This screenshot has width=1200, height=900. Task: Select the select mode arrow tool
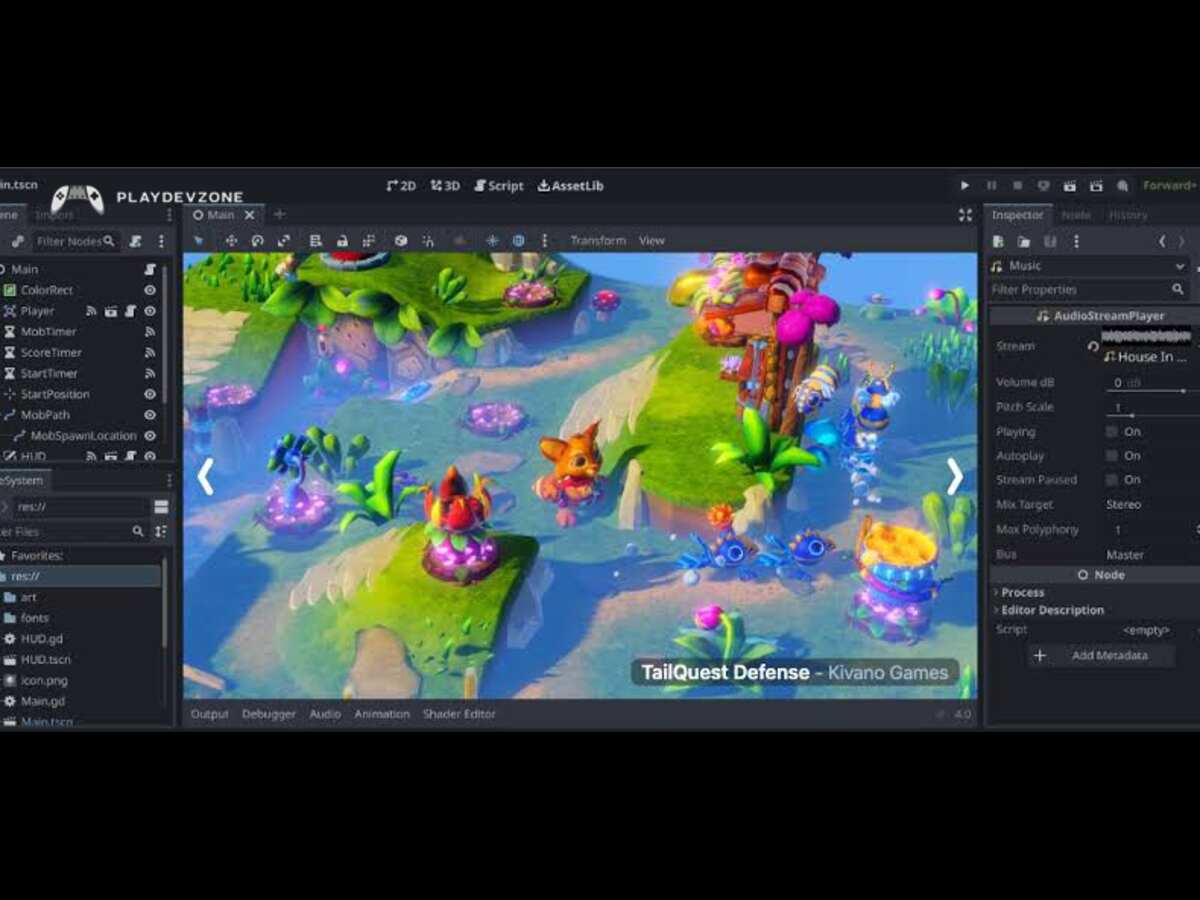198,241
